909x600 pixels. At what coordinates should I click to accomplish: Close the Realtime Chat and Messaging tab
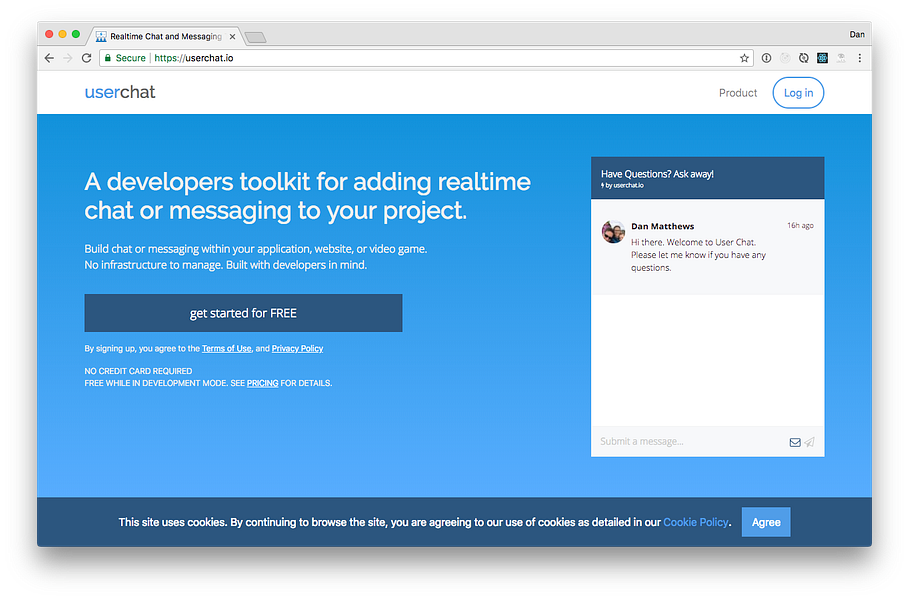coord(232,37)
